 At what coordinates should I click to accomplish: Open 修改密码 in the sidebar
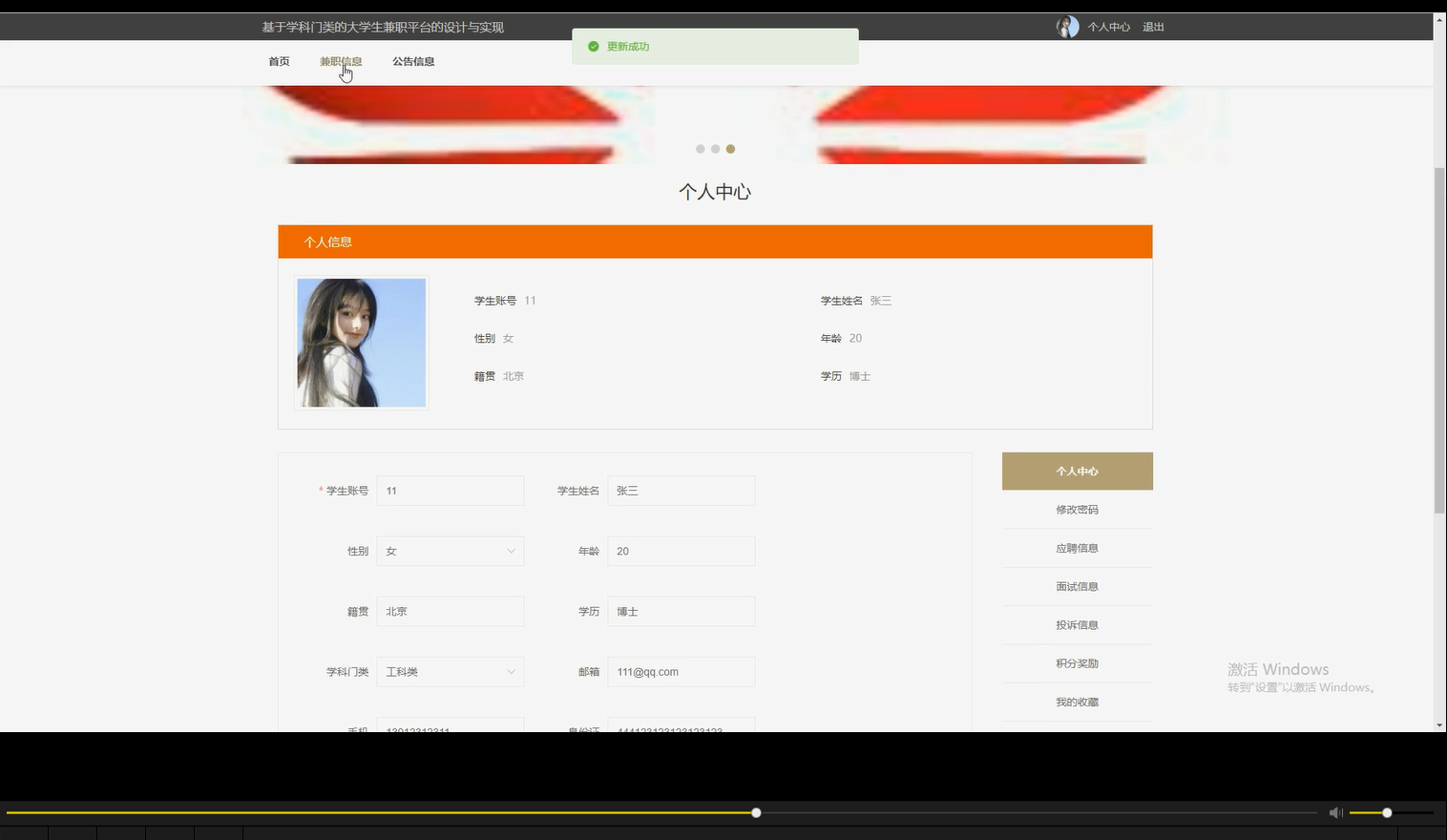(x=1077, y=509)
